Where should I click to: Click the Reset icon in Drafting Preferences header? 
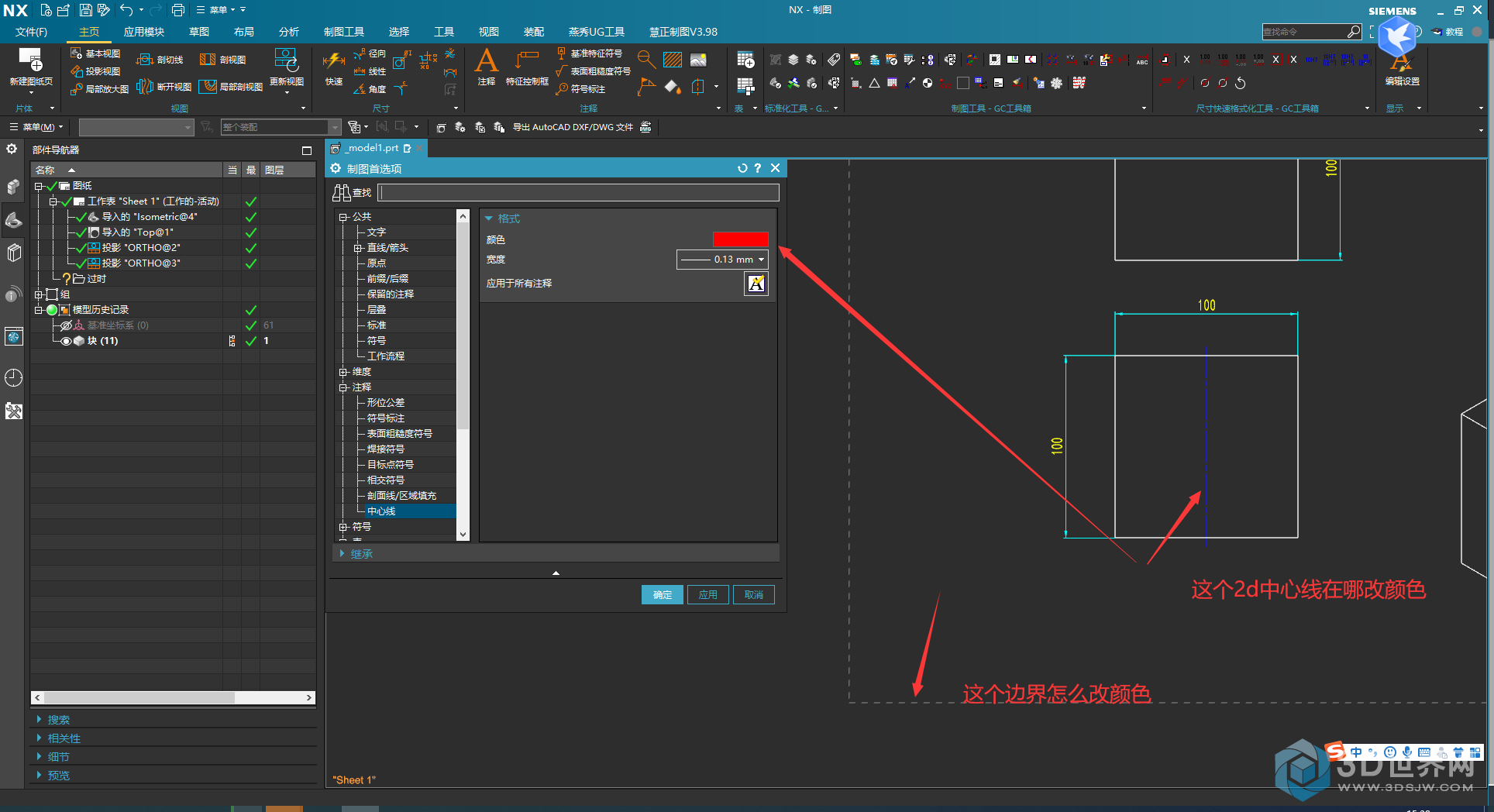[x=742, y=168]
